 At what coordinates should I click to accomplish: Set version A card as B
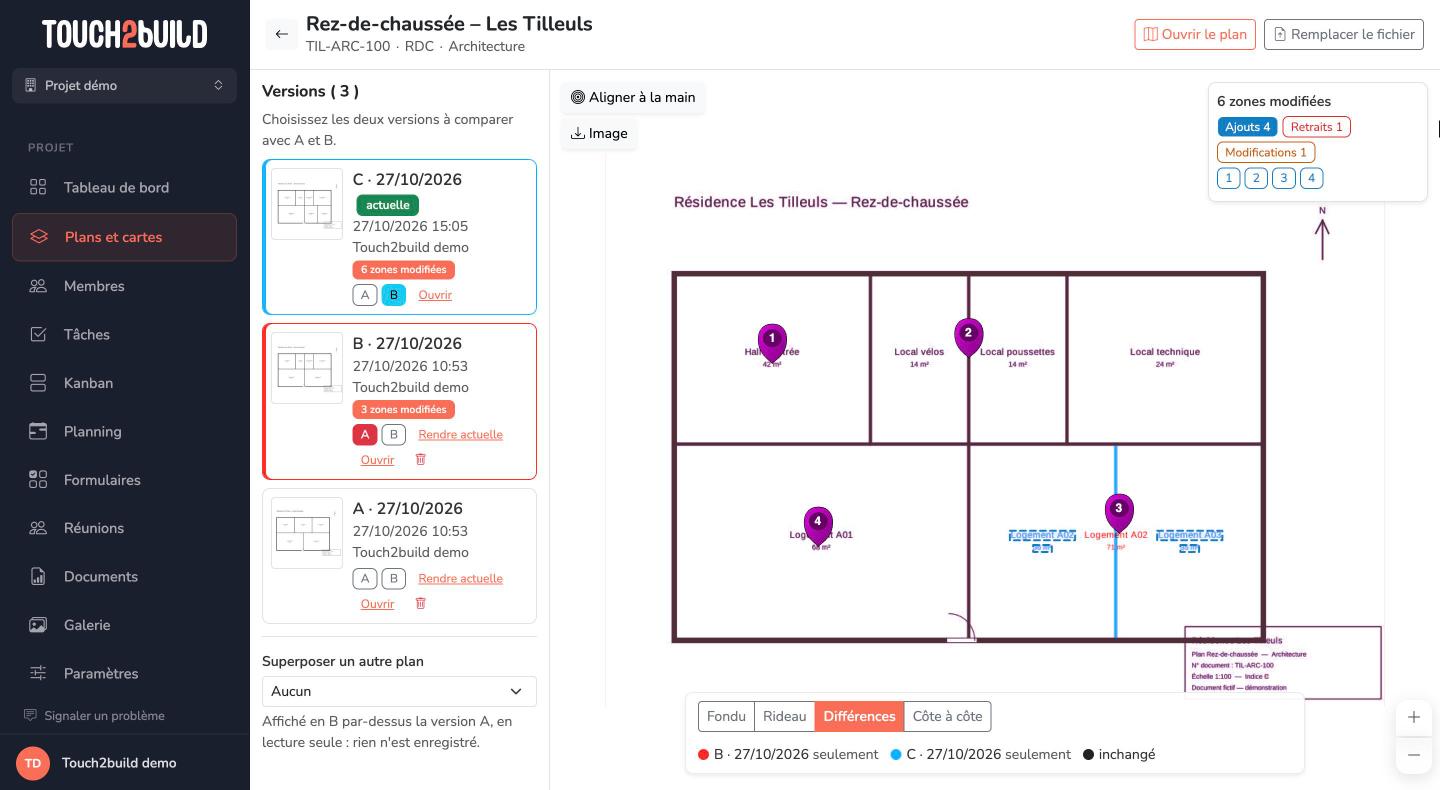(x=394, y=578)
